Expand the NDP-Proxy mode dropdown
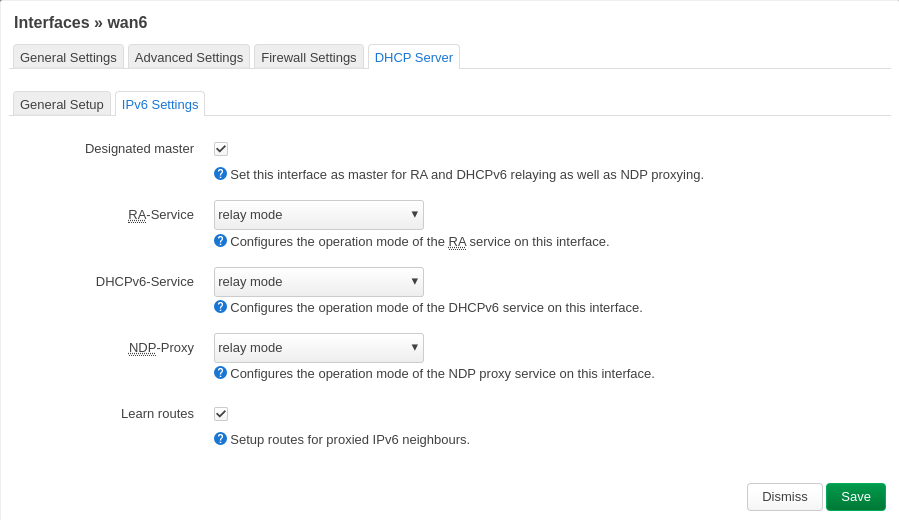This screenshot has width=899, height=520. click(x=319, y=347)
